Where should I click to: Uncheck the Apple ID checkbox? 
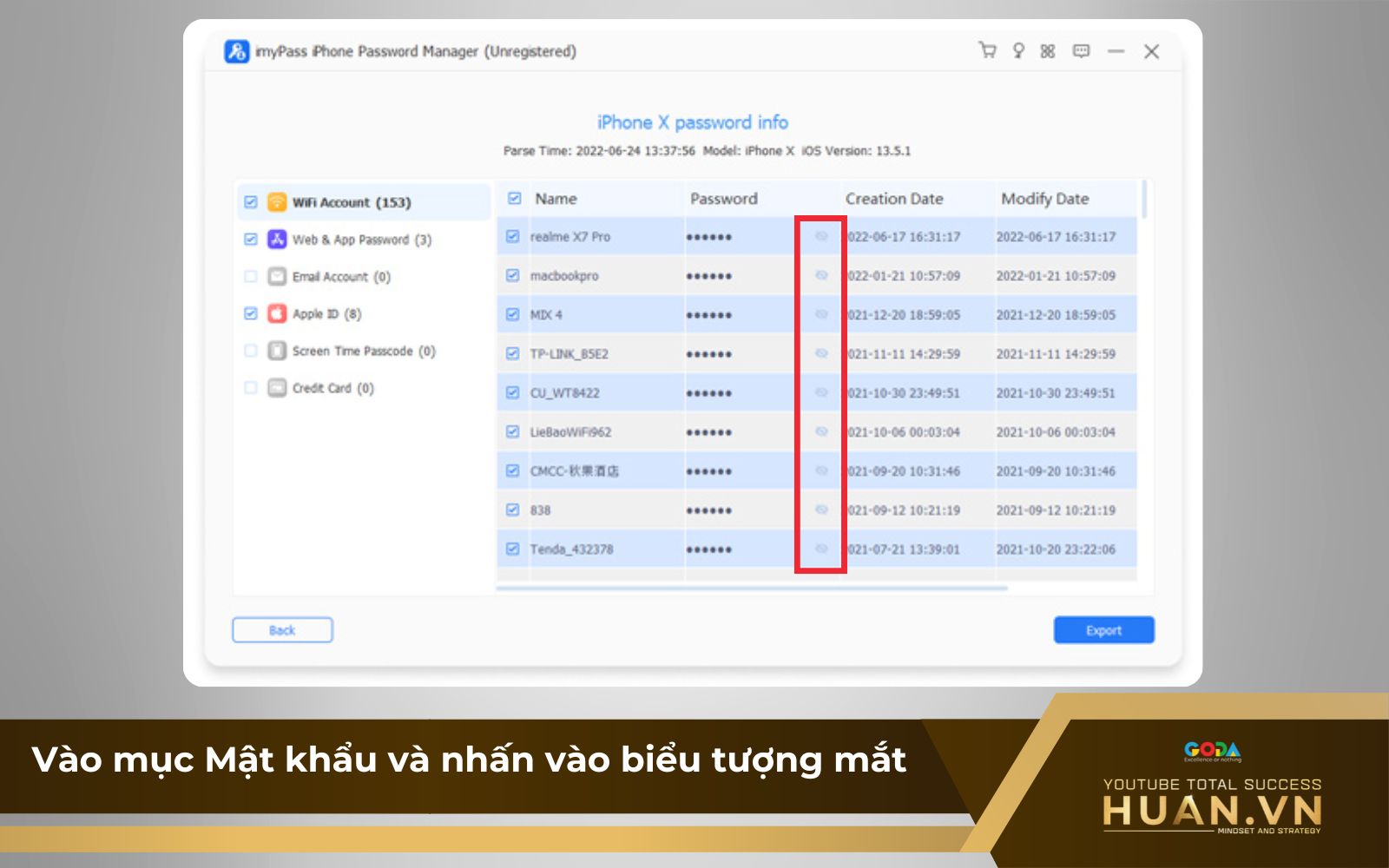pos(251,313)
